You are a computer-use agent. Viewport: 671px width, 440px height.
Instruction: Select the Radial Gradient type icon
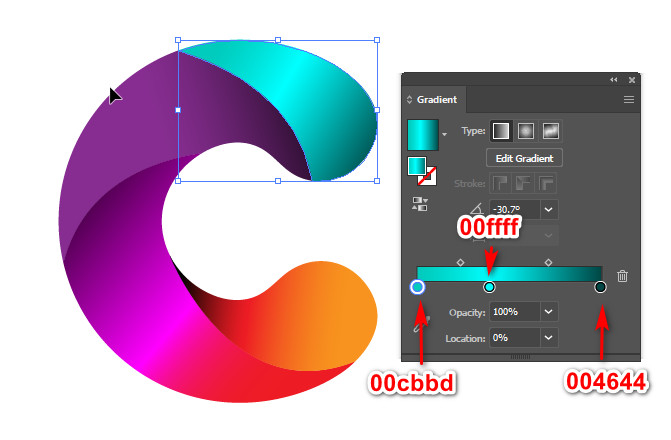(x=526, y=131)
